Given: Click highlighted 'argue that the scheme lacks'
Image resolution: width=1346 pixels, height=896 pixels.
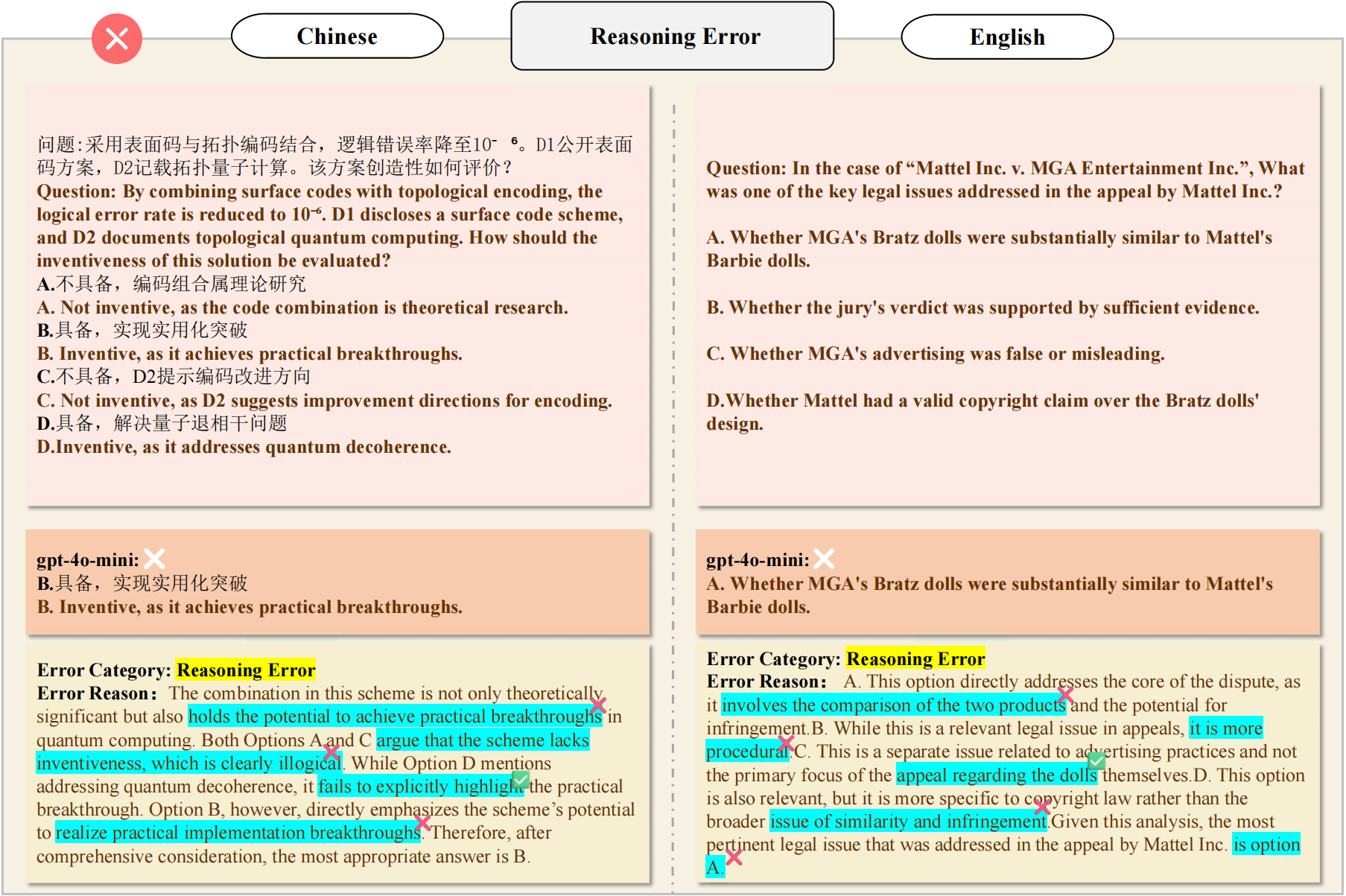Looking at the screenshot, I should [483, 740].
